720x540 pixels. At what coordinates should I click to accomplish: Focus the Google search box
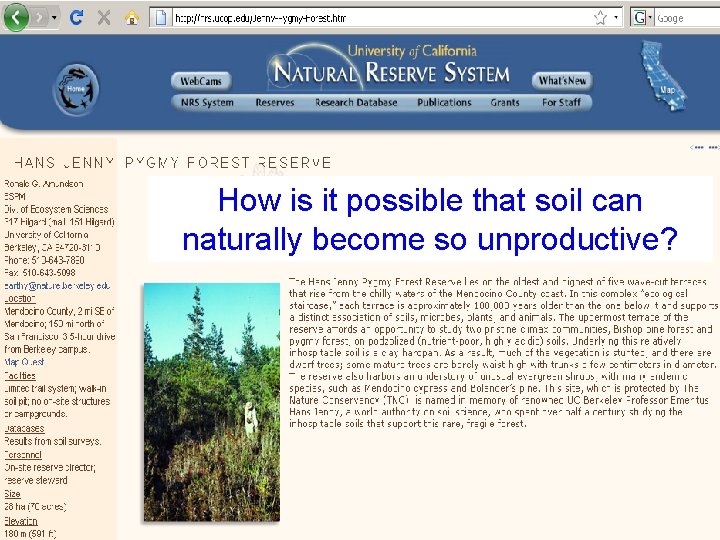click(x=687, y=18)
